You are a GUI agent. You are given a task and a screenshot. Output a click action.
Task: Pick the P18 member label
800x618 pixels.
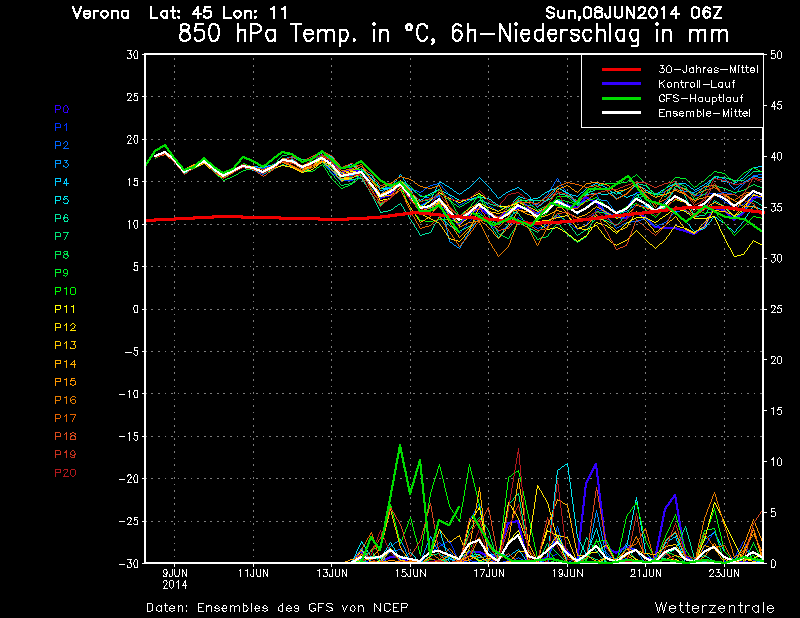65,436
